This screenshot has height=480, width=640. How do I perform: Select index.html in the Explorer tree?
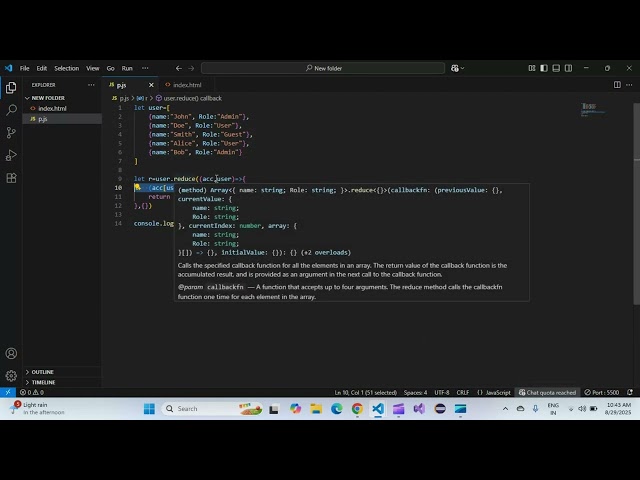pyautogui.click(x=52, y=108)
